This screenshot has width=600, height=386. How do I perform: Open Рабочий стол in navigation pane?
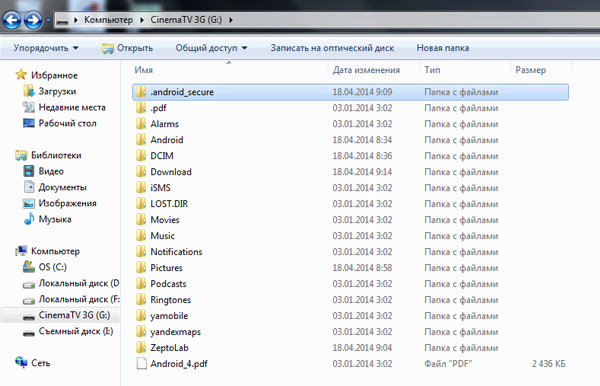coord(67,124)
